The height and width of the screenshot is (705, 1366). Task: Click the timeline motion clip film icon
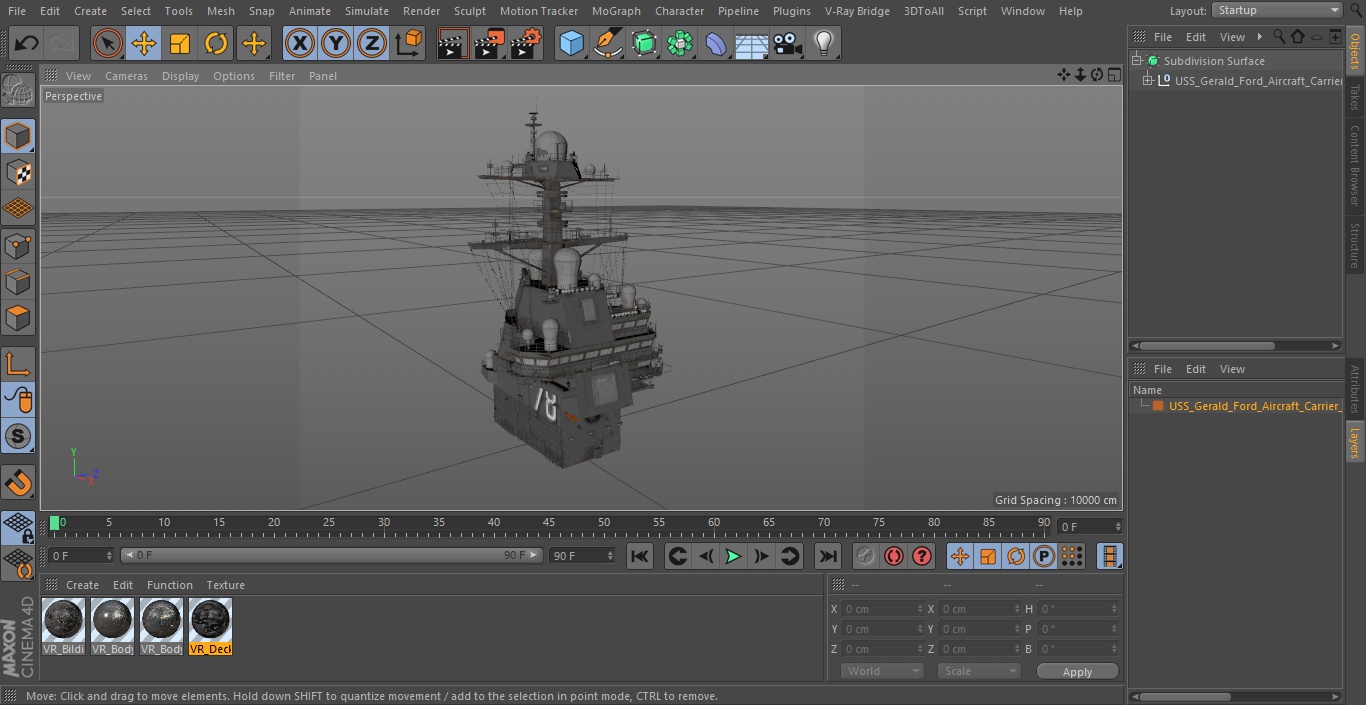pos(1109,556)
